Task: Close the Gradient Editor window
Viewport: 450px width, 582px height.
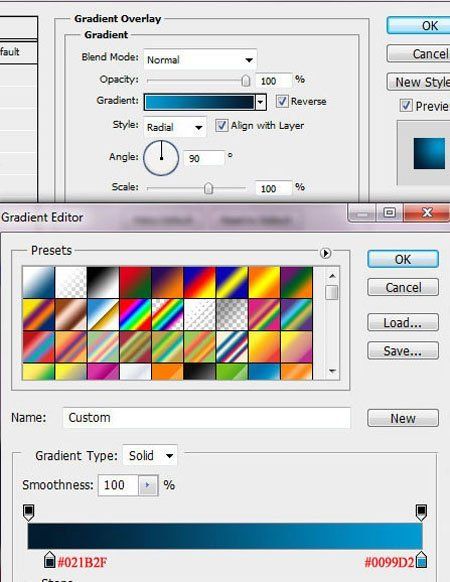Action: pos(427,213)
